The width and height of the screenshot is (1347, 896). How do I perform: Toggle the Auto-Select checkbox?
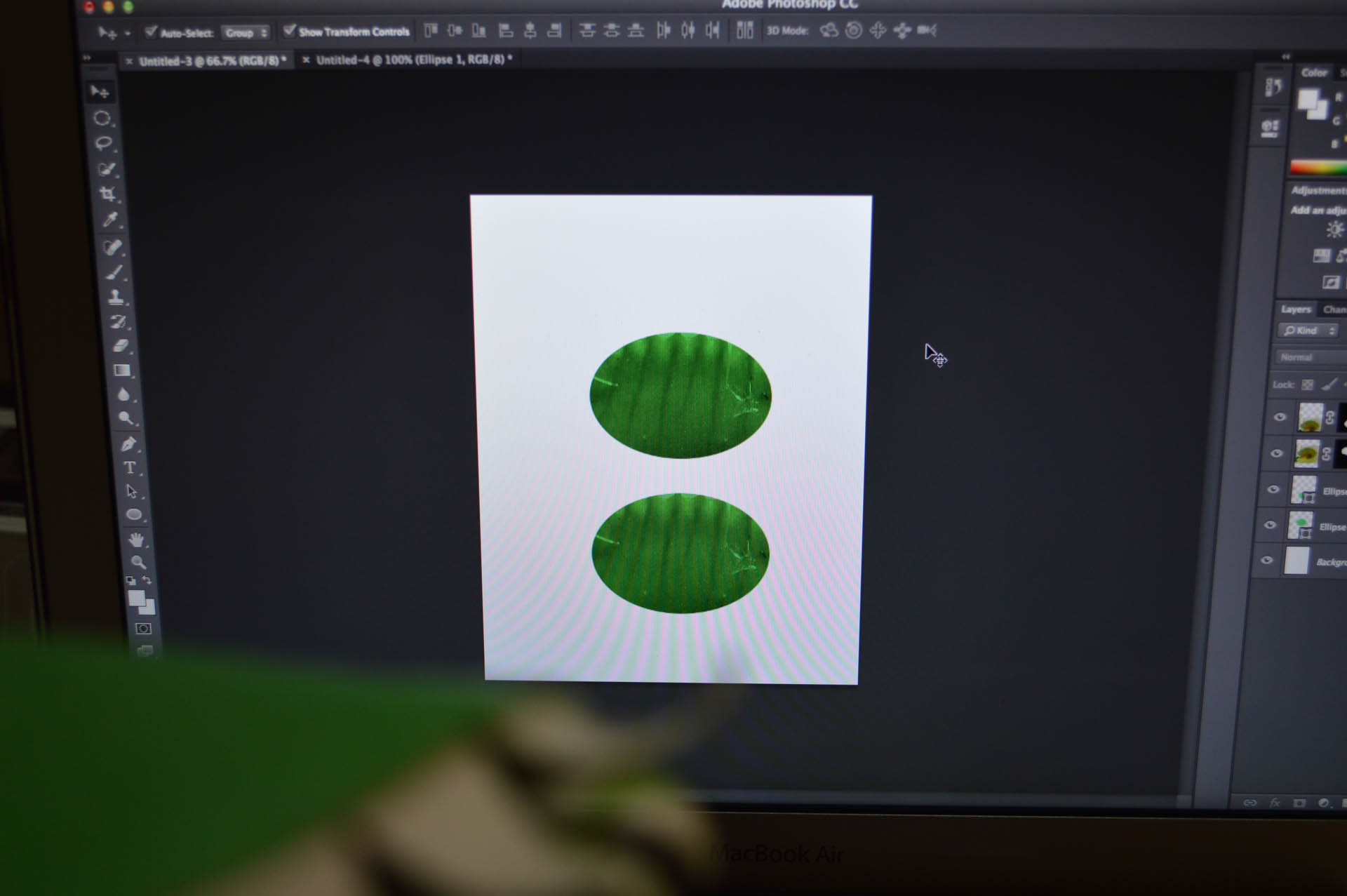pos(151,32)
